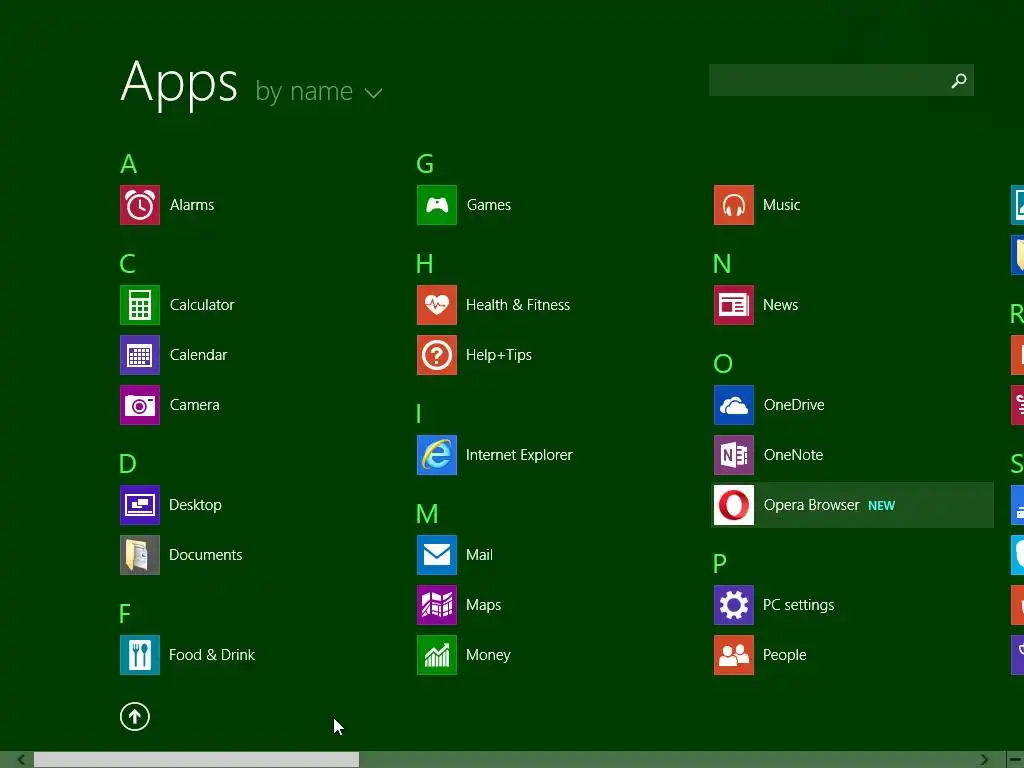Open the News app icon
This screenshot has width=1024, height=768.
(x=734, y=305)
